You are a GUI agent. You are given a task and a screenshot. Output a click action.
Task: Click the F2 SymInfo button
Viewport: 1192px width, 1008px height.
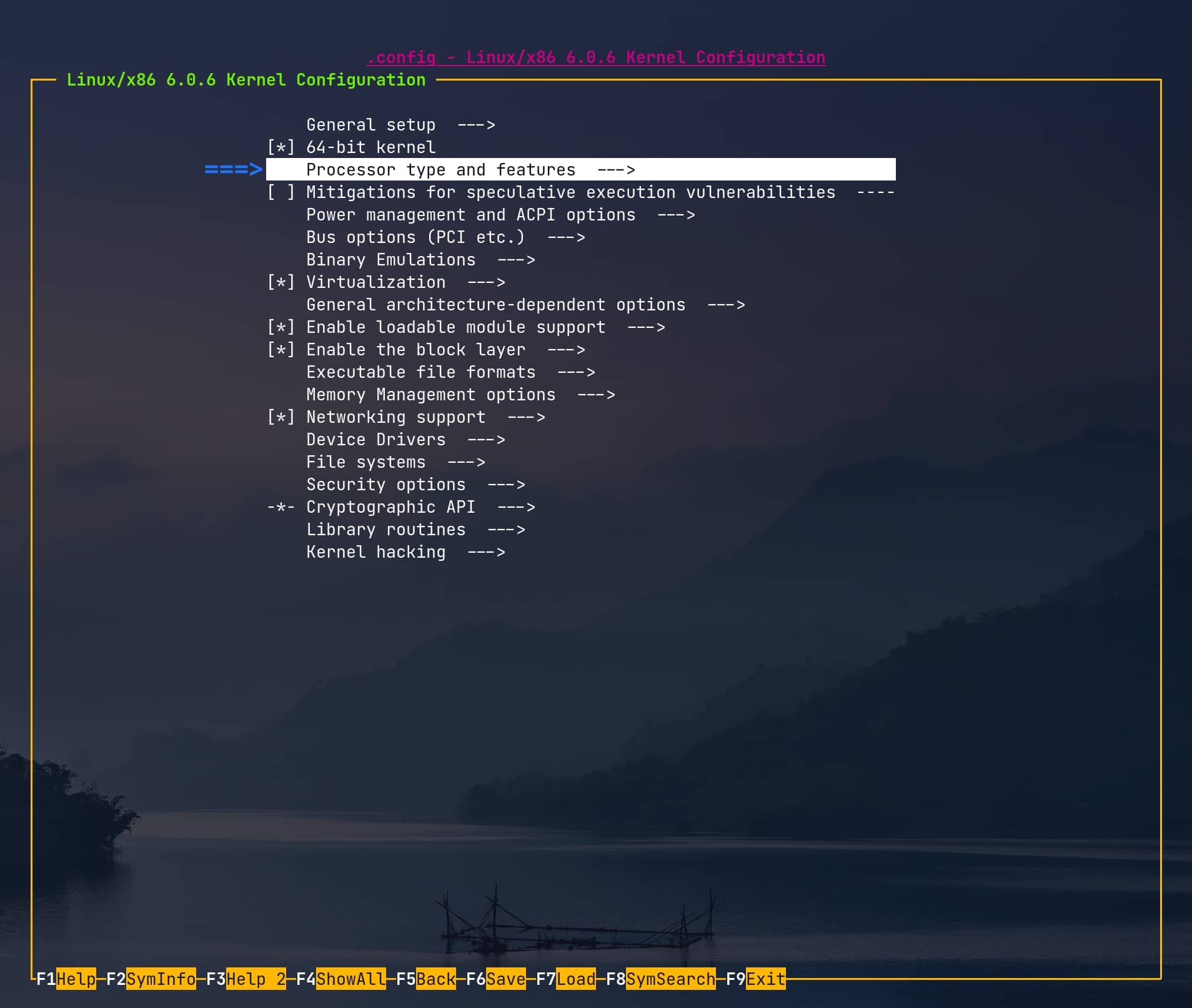pos(151,979)
